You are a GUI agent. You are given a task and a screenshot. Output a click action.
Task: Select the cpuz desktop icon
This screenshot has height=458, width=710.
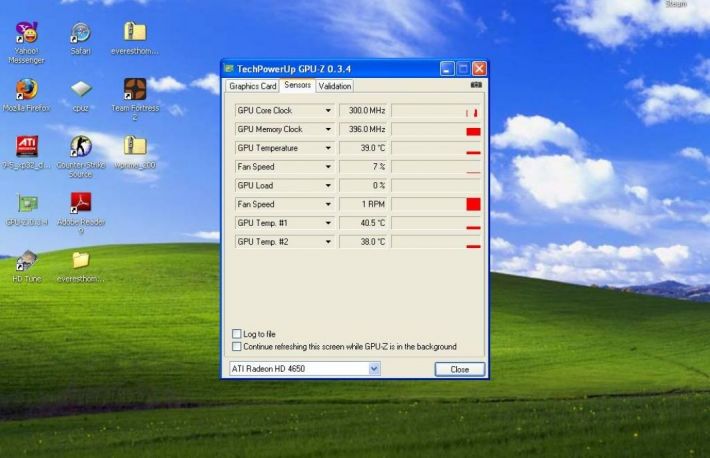80,89
